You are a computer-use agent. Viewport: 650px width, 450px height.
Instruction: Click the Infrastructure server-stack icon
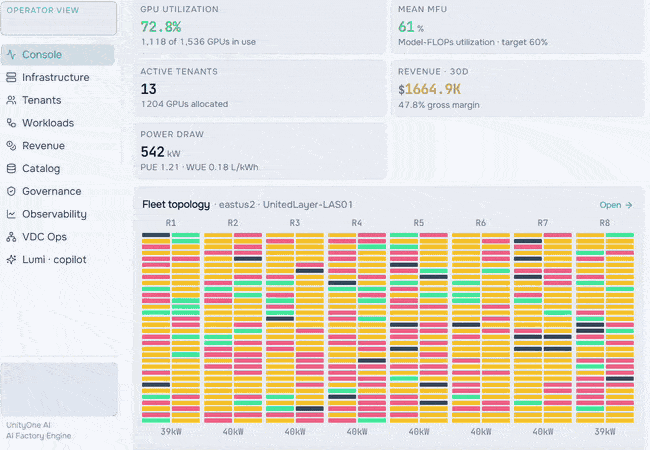[12, 77]
